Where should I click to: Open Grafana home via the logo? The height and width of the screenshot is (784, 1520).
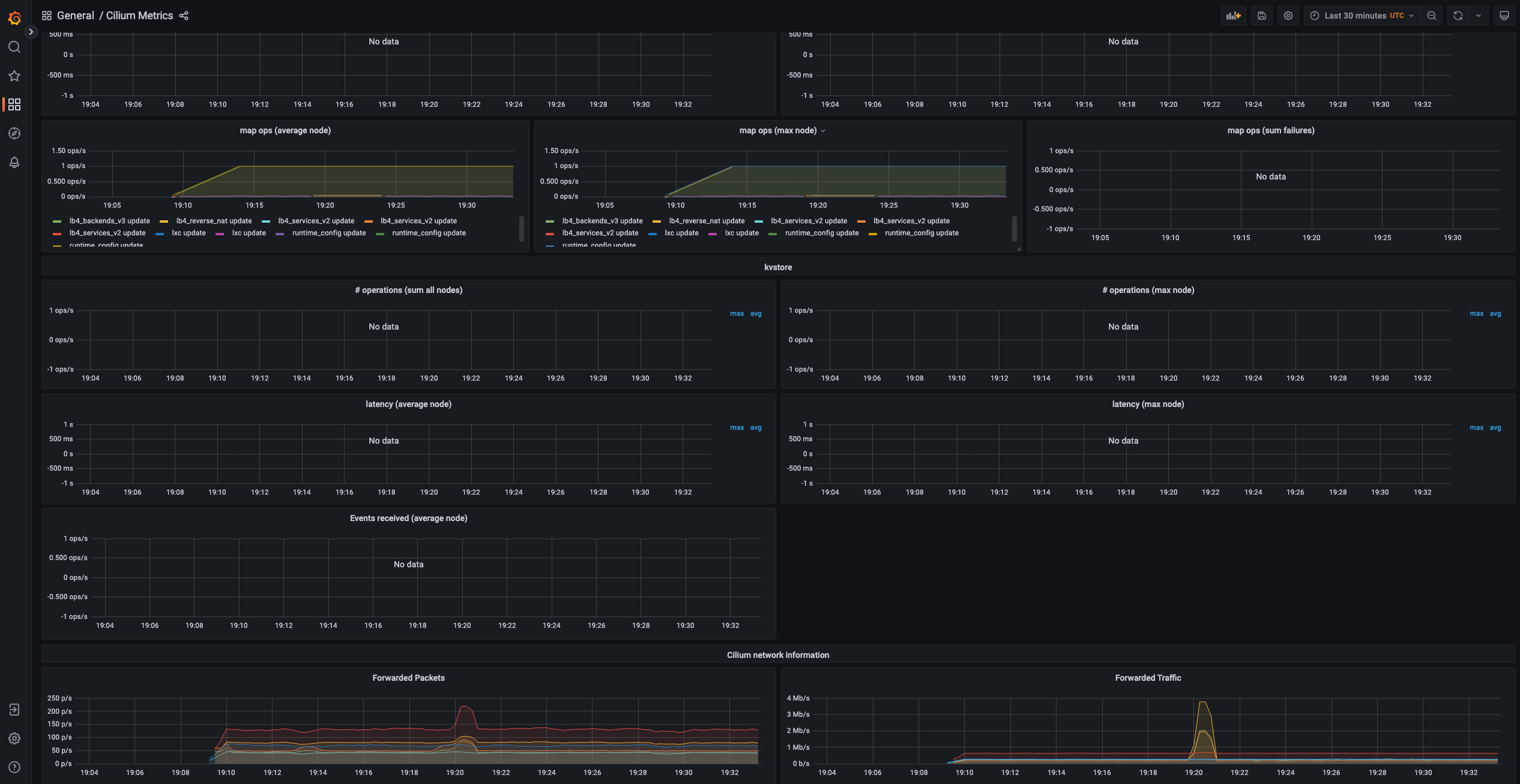14,18
